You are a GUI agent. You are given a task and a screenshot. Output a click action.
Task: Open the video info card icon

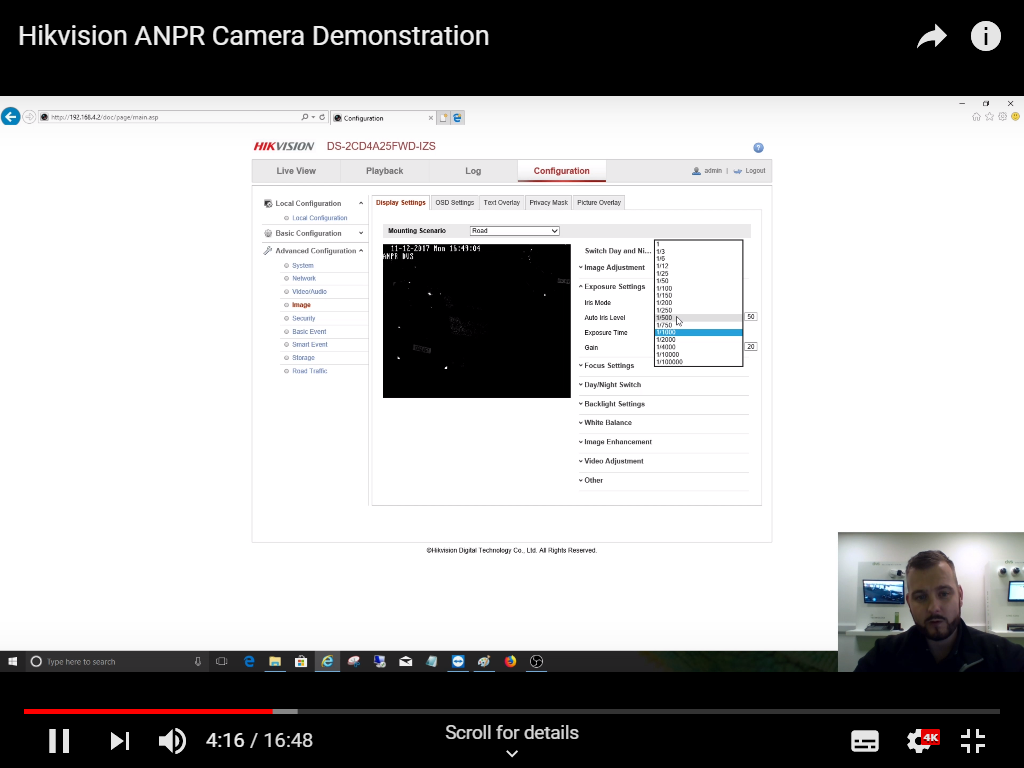pyautogui.click(x=986, y=37)
